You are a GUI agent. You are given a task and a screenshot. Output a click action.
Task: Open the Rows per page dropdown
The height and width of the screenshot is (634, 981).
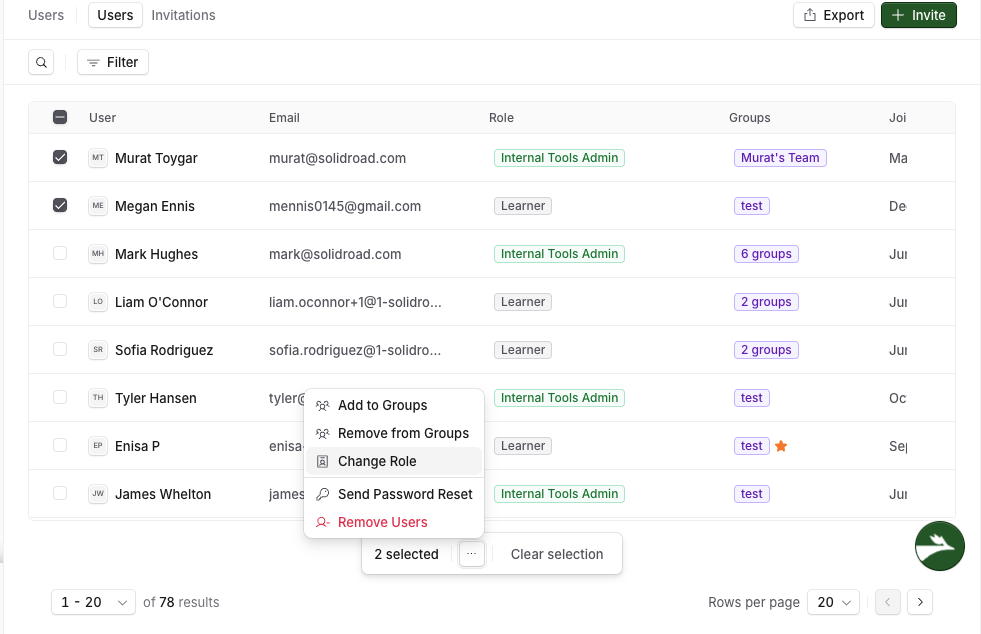(x=833, y=602)
